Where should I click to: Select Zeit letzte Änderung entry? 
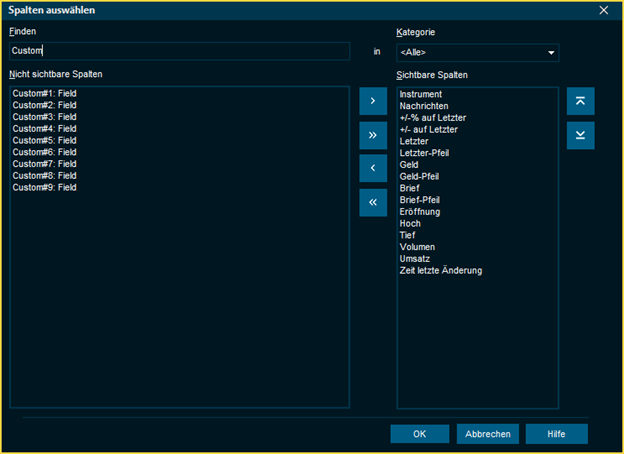440,270
